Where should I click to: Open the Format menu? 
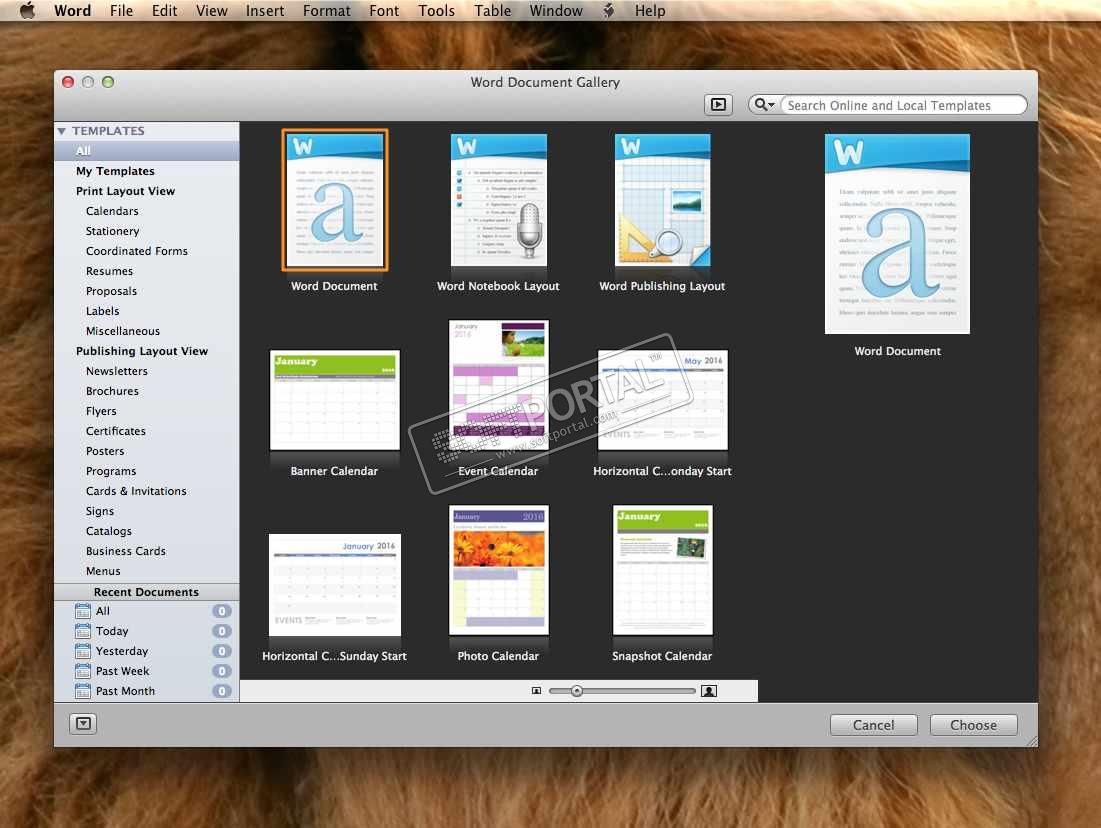[327, 11]
